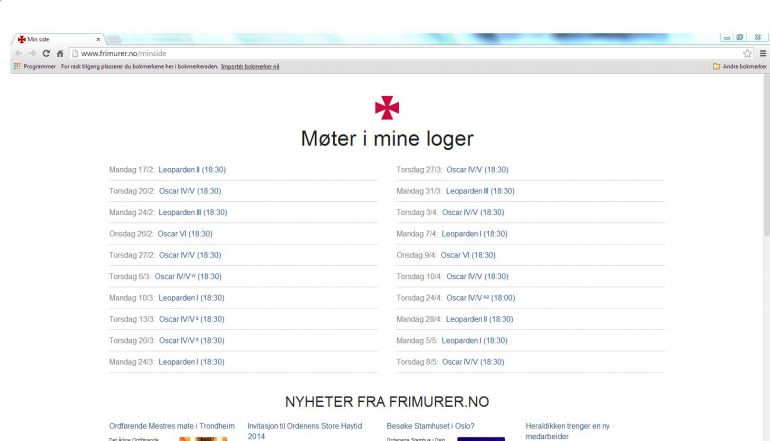770x441 pixels.
Task: Click the browser forward arrow
Action: click(x=32, y=54)
